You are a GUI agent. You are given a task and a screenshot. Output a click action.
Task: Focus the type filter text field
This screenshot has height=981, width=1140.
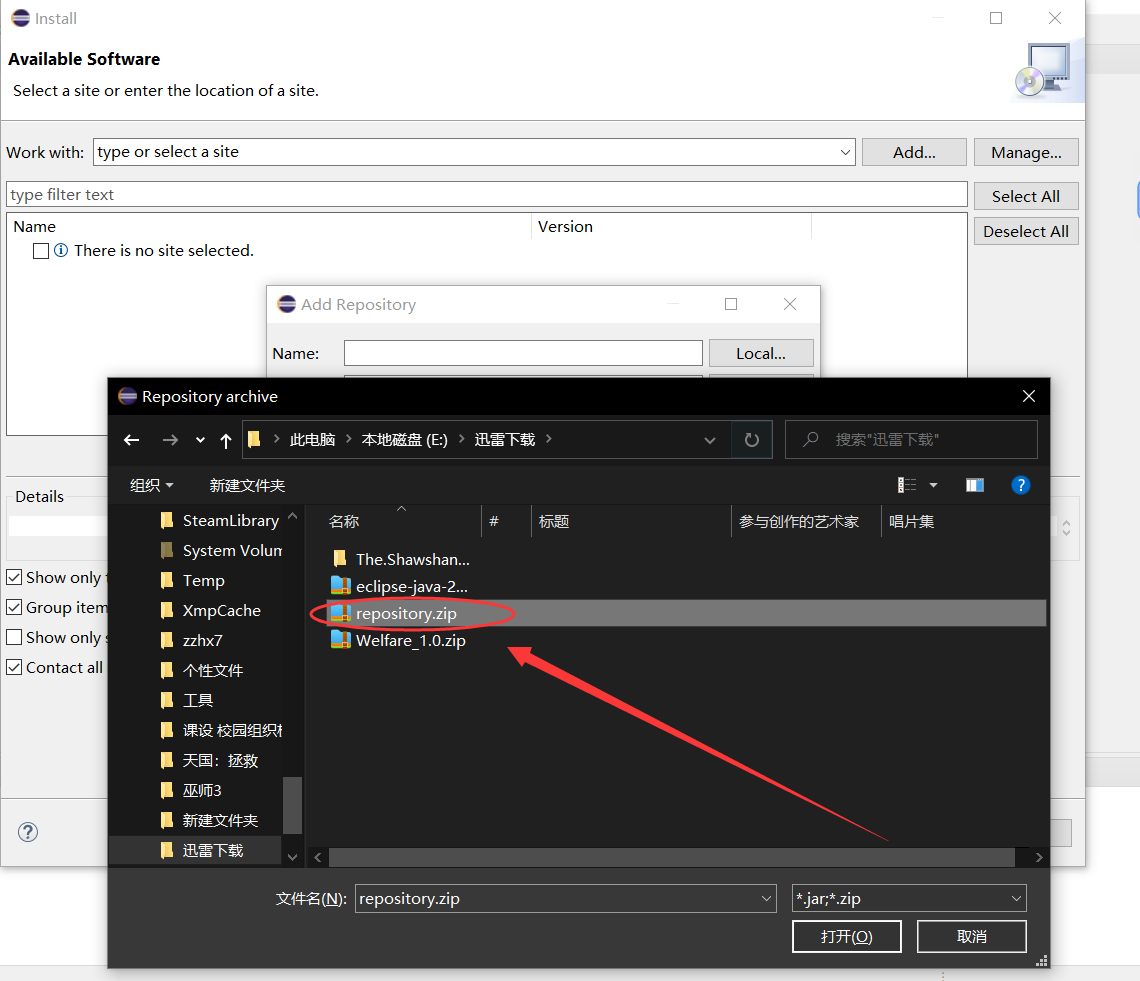[486, 194]
